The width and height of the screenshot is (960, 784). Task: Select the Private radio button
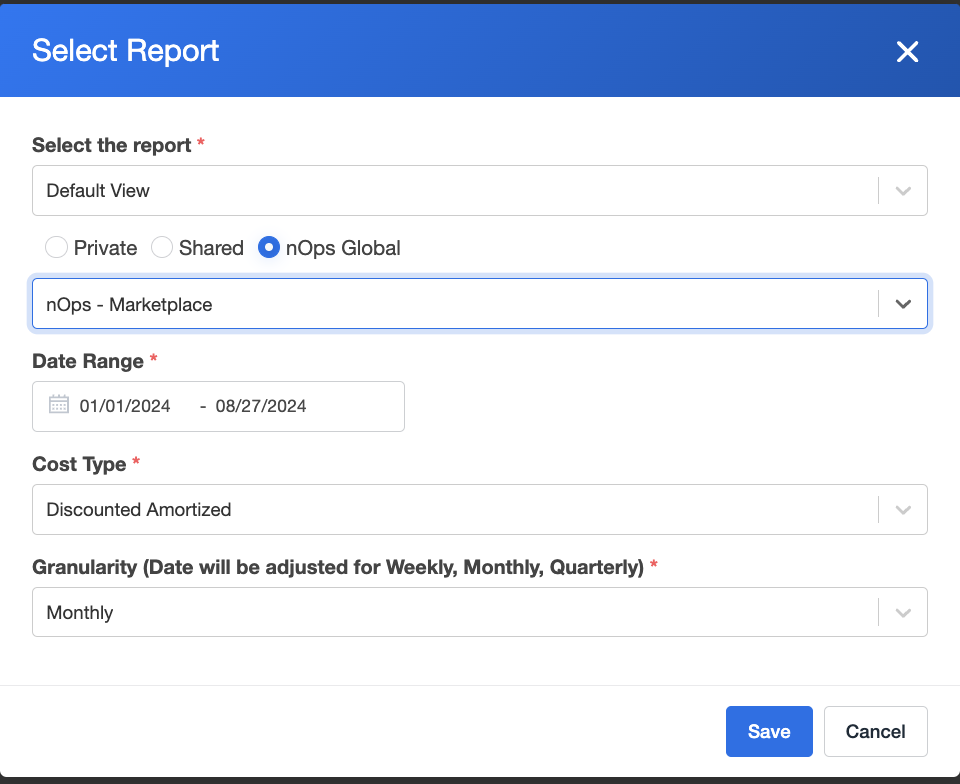56,247
